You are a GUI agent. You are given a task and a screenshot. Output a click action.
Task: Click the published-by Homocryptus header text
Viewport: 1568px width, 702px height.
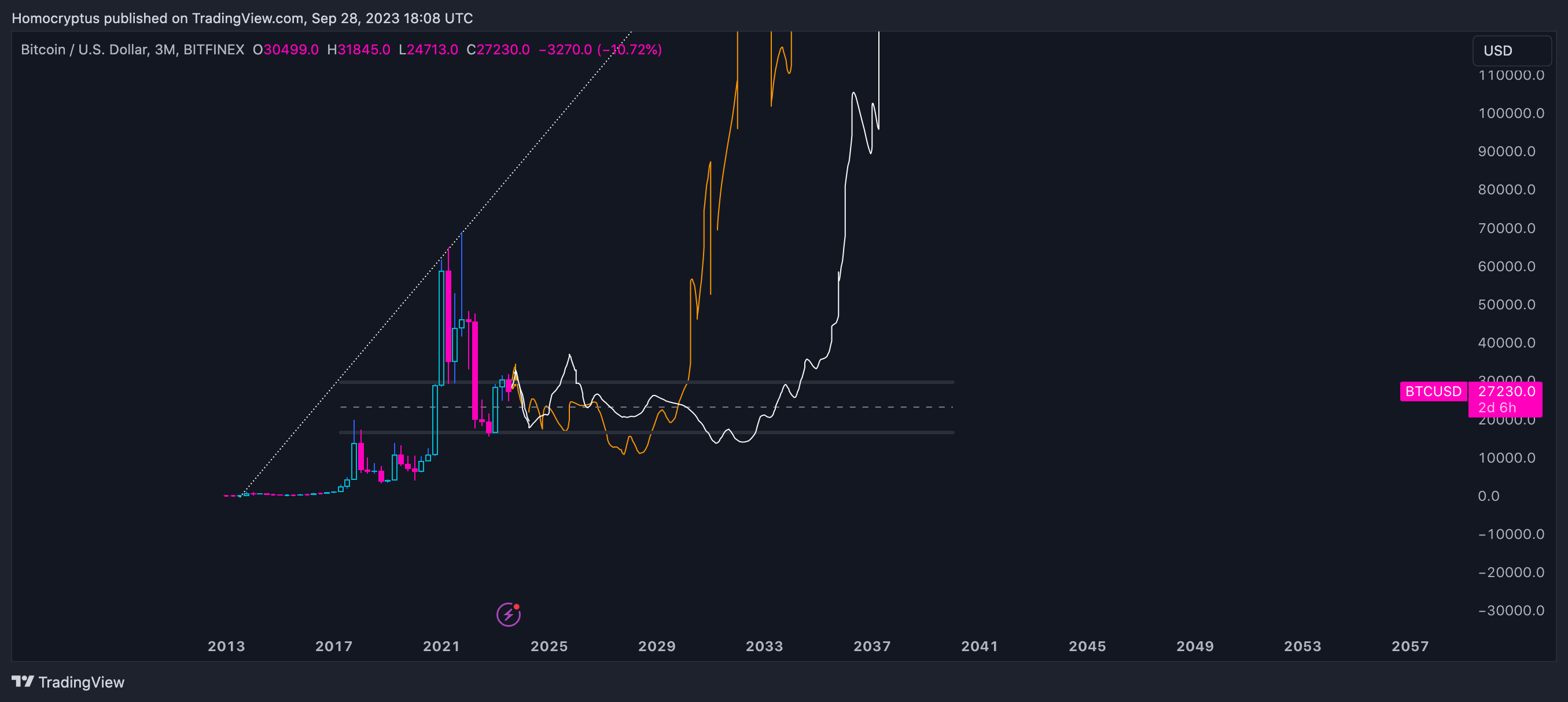(x=242, y=19)
